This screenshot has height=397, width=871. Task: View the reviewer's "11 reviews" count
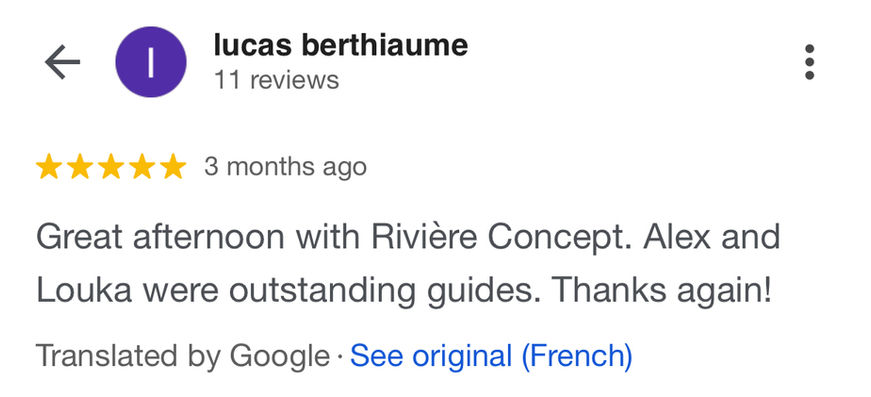(x=276, y=80)
